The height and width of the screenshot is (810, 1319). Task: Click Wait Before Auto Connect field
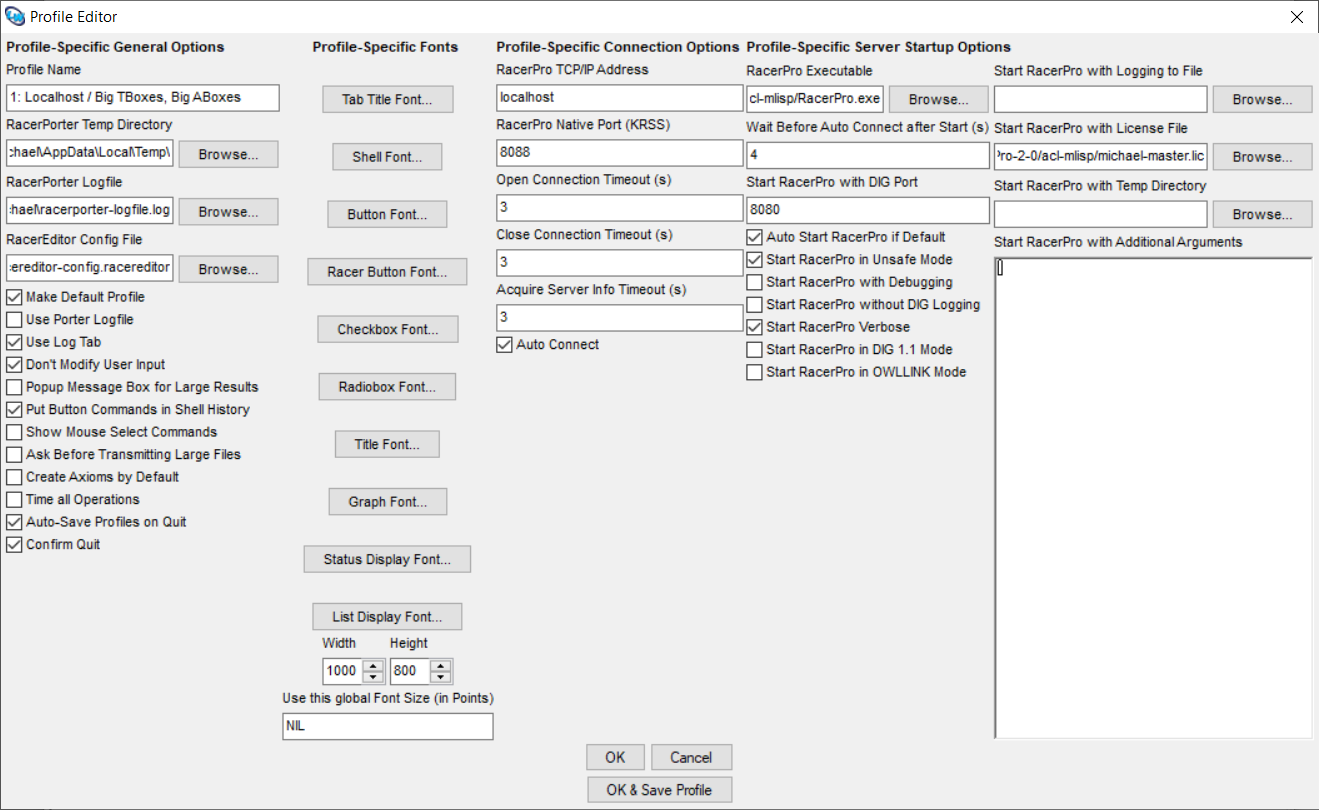[868, 155]
